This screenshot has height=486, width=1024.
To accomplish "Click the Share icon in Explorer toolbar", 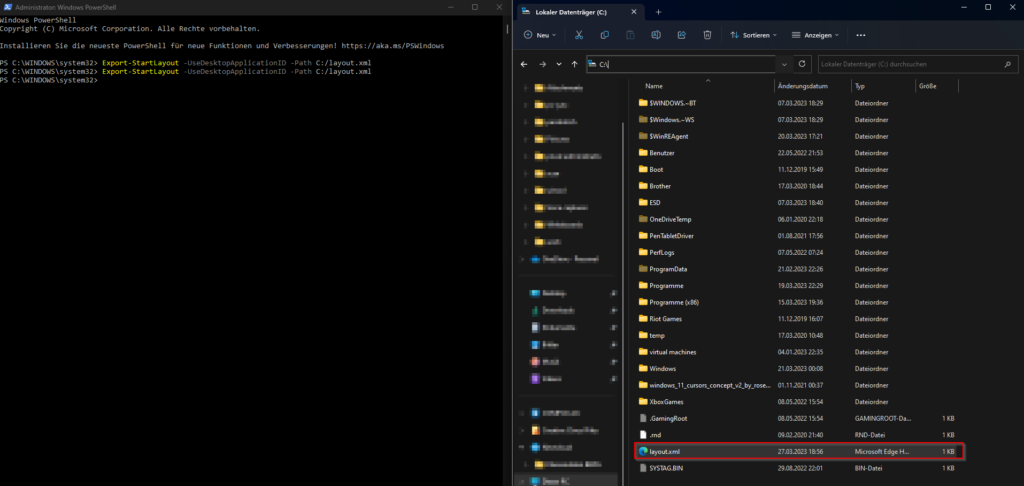I will pyautogui.click(x=682, y=35).
